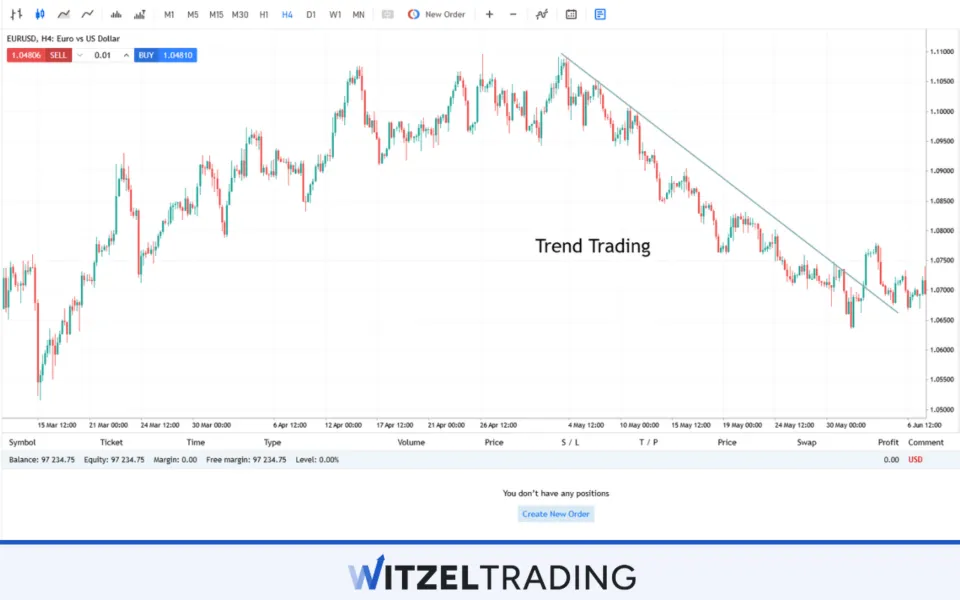Select the candlestick chart type
This screenshot has height=600, width=960.
coord(40,15)
